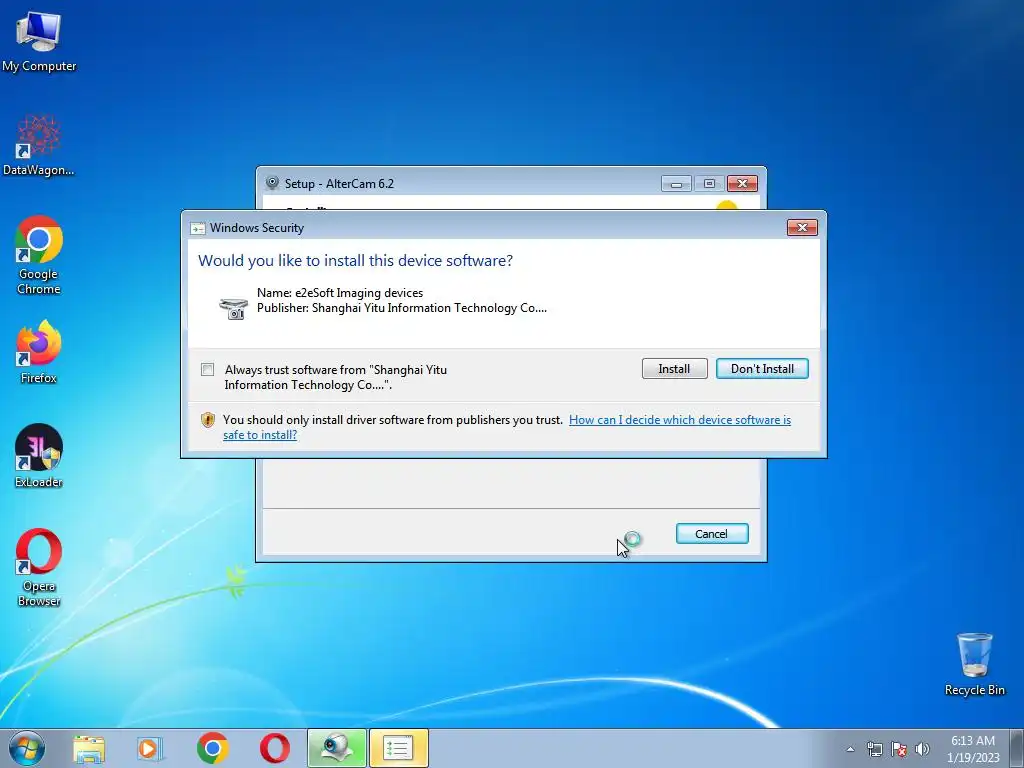Close the AlterCam Setup window
1024x768 pixels.
(742, 184)
